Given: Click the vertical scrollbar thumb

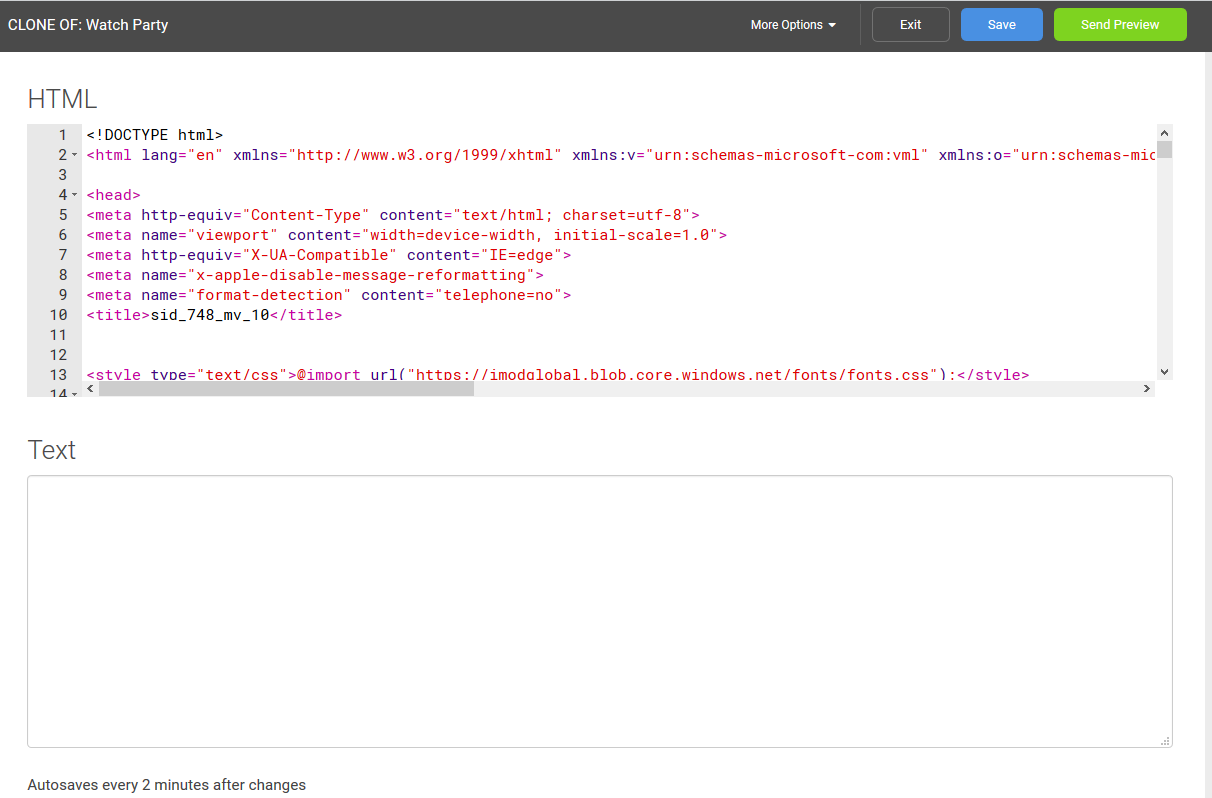Looking at the screenshot, I should 1164,150.
